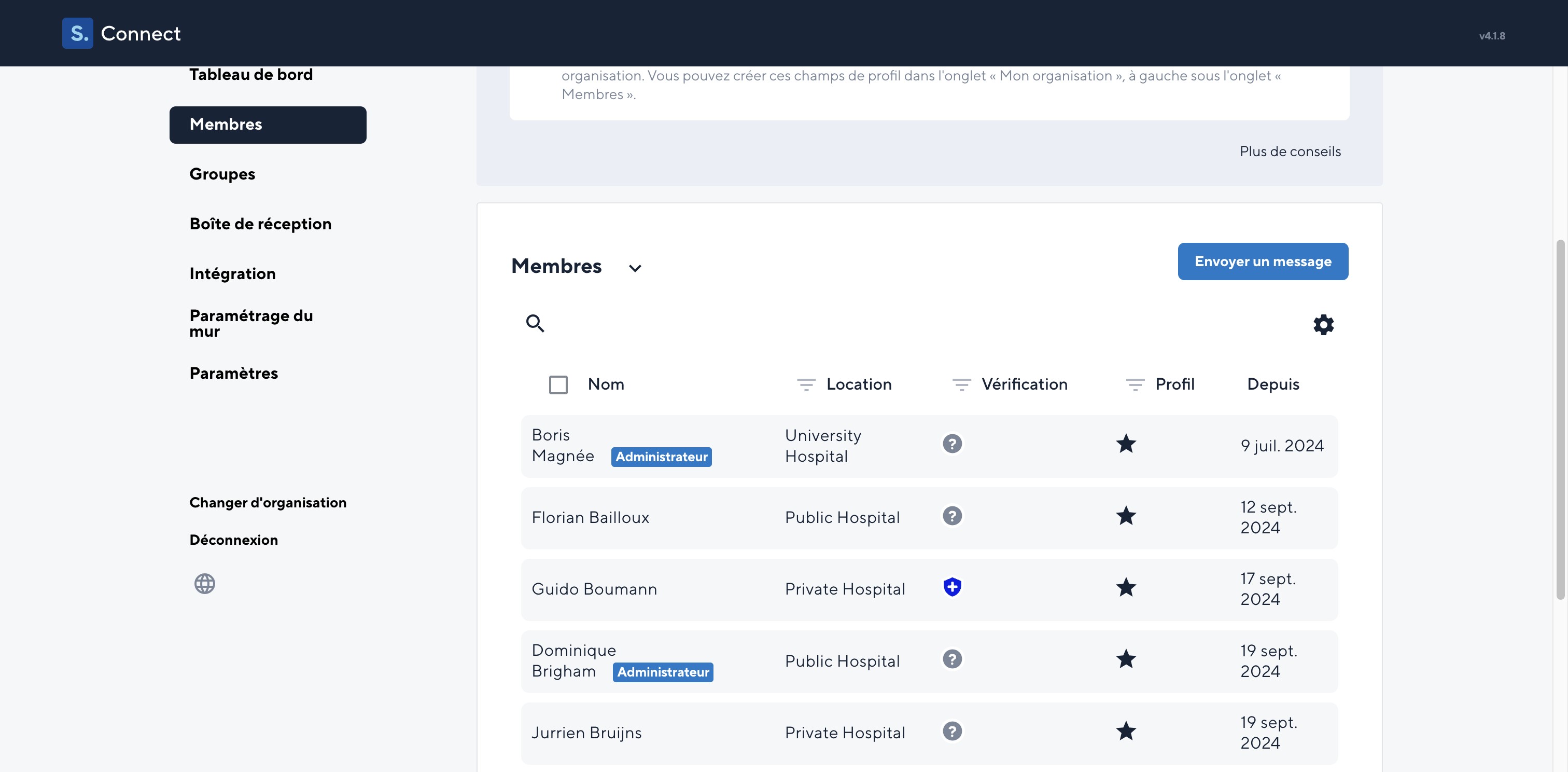Click Guido Boumann's blue verification shield icon
The height and width of the screenshot is (772, 1568).
(952, 587)
